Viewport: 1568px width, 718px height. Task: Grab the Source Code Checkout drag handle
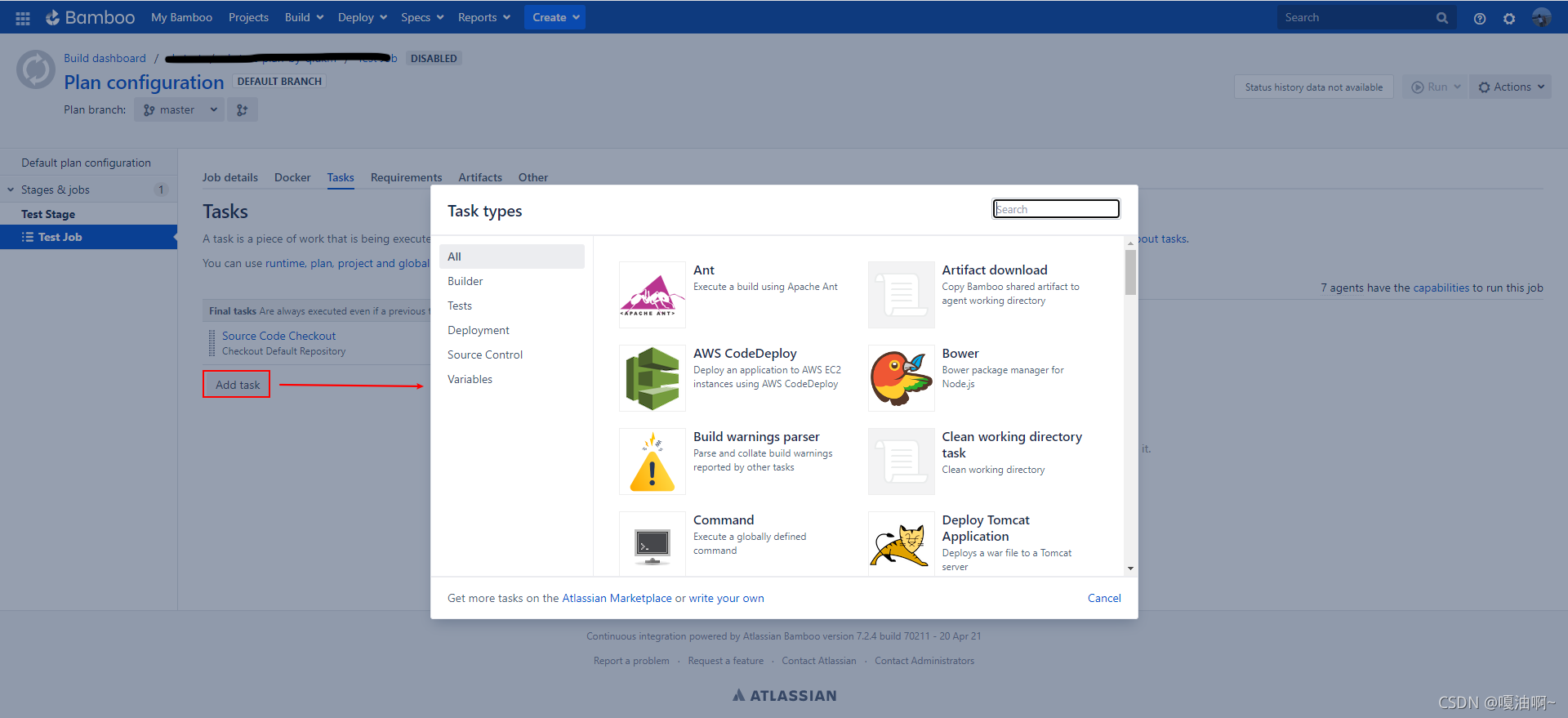coord(212,343)
